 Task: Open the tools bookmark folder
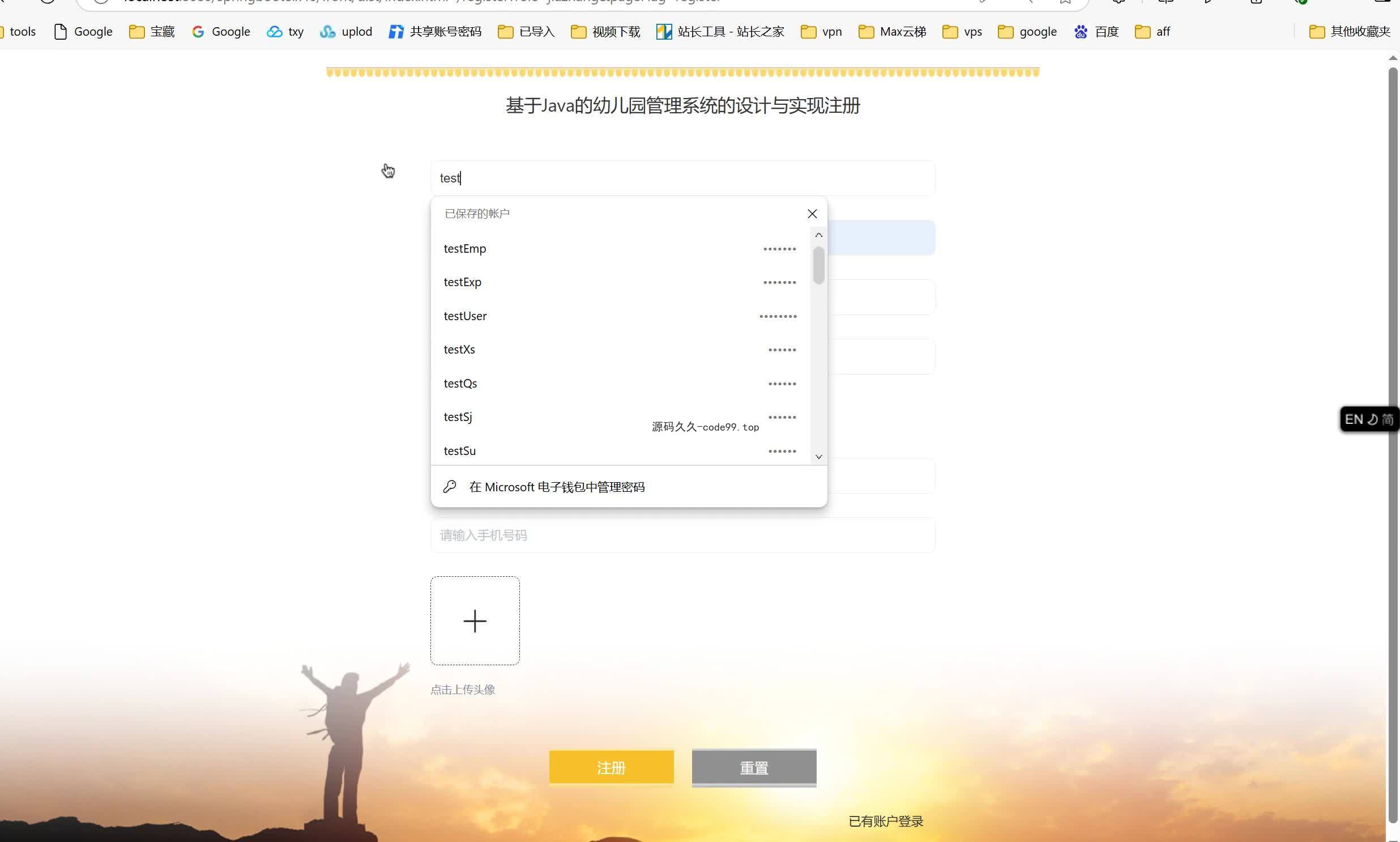18,32
